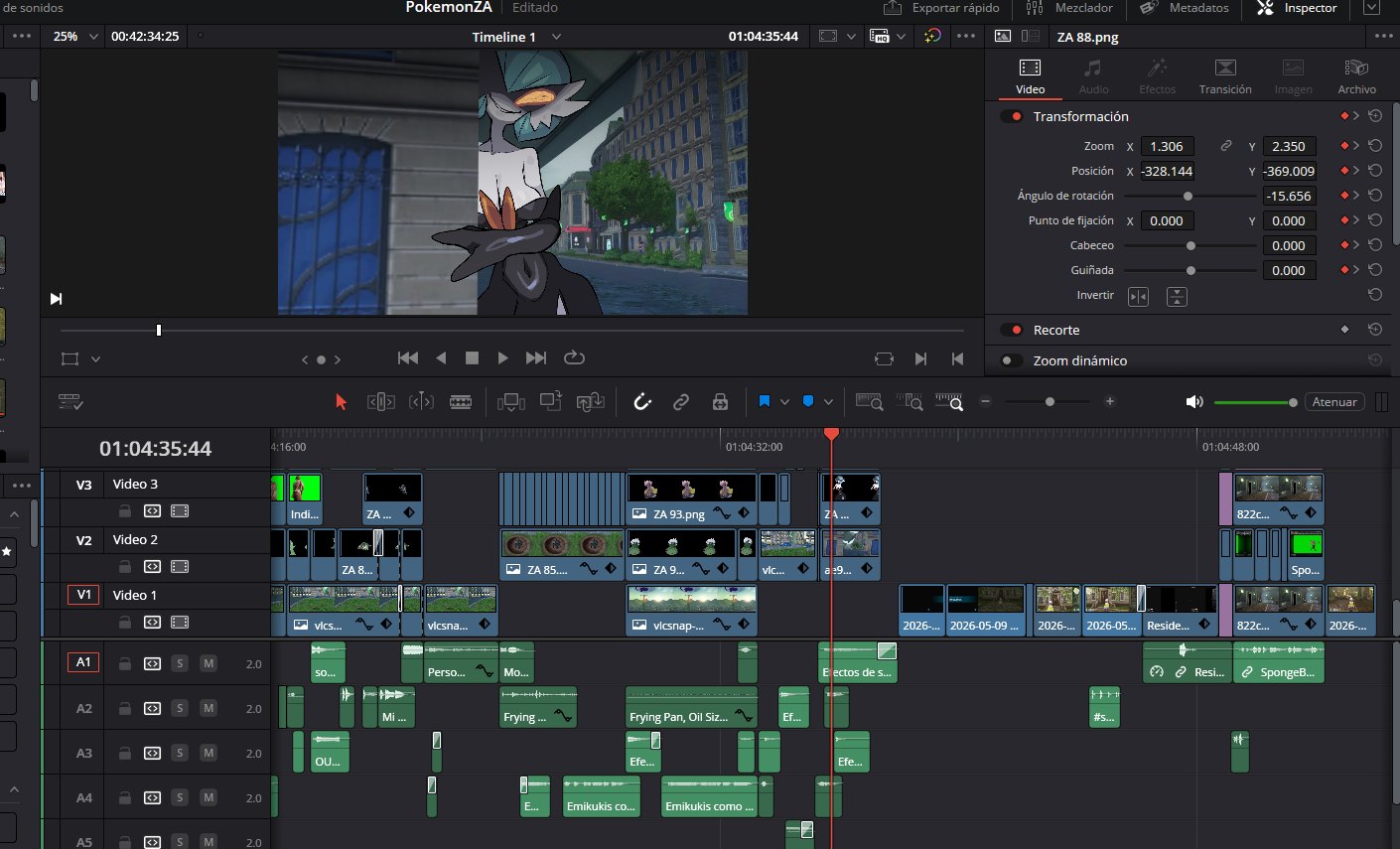1400x849 pixels.
Task: Open the Timeline 1 selector dropdown
Action: point(556,36)
